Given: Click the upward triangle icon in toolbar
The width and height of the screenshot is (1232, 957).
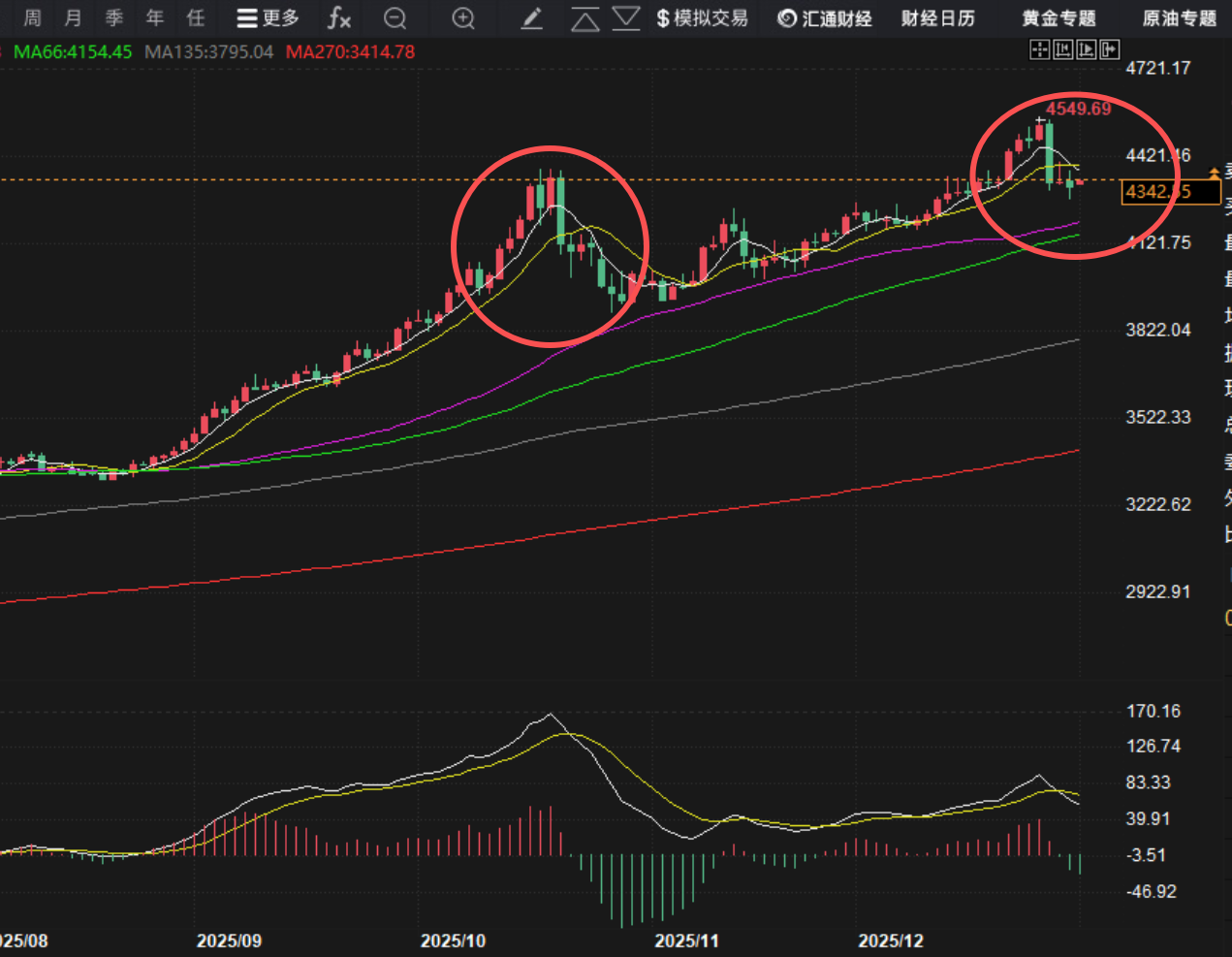Looking at the screenshot, I should (584, 18).
